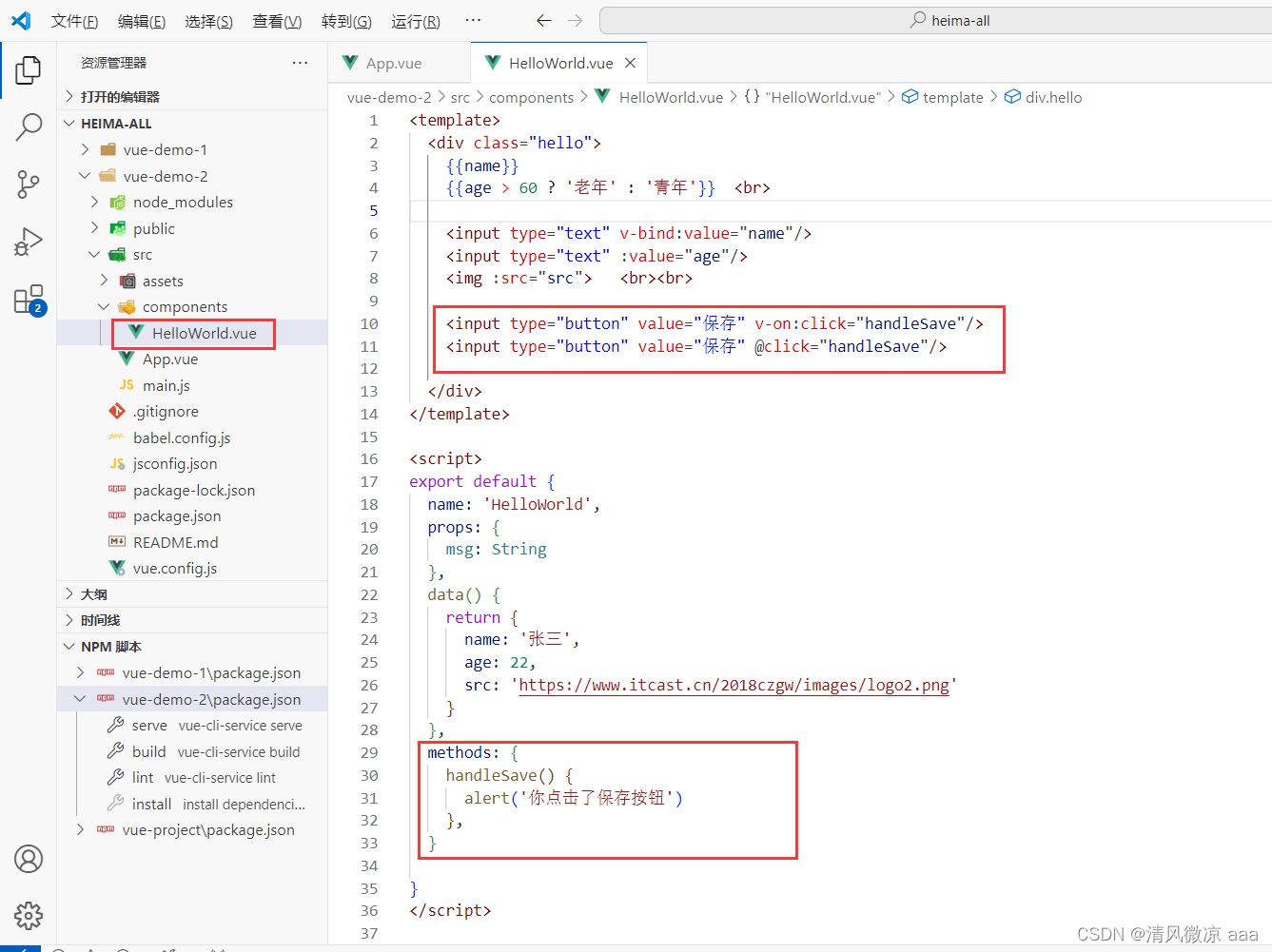Screen dimensions: 1272x952
Task: Collapse vue-demo-2\package.json scripts
Action: 192,699
